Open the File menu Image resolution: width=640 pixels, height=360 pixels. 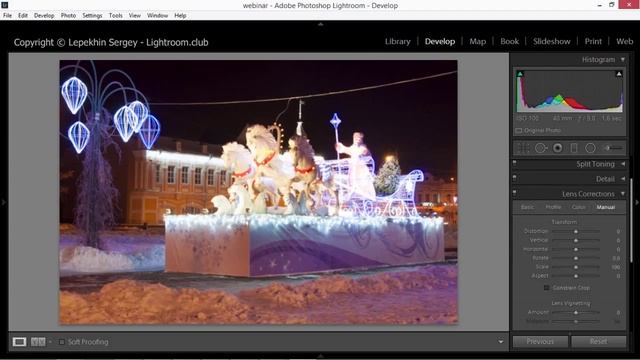pyautogui.click(x=7, y=16)
